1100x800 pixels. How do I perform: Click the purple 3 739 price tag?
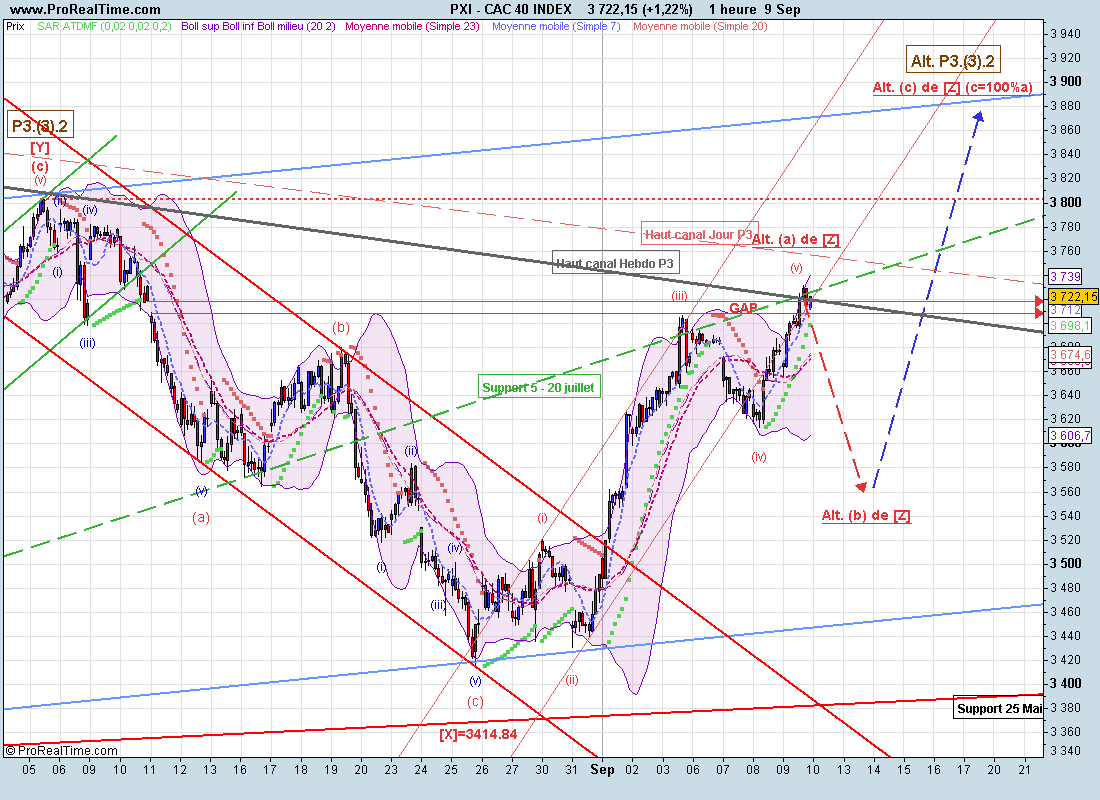(1066, 276)
